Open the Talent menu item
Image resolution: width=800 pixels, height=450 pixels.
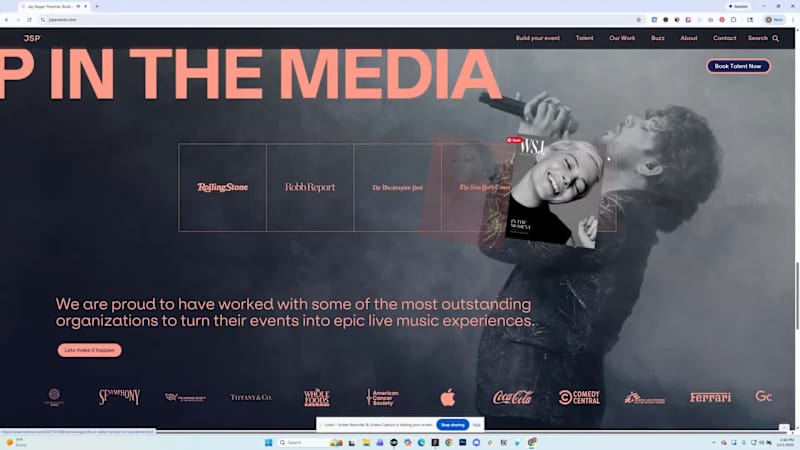584,38
